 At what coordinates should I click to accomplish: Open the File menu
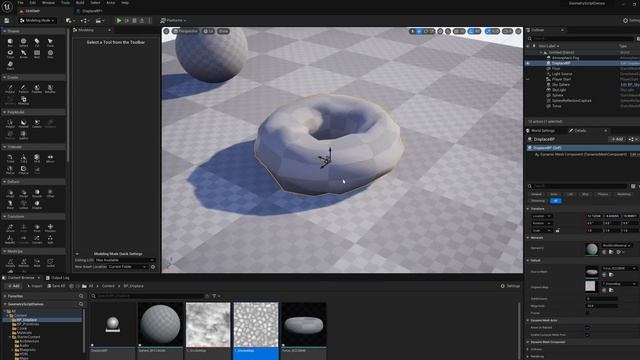point(20,3)
